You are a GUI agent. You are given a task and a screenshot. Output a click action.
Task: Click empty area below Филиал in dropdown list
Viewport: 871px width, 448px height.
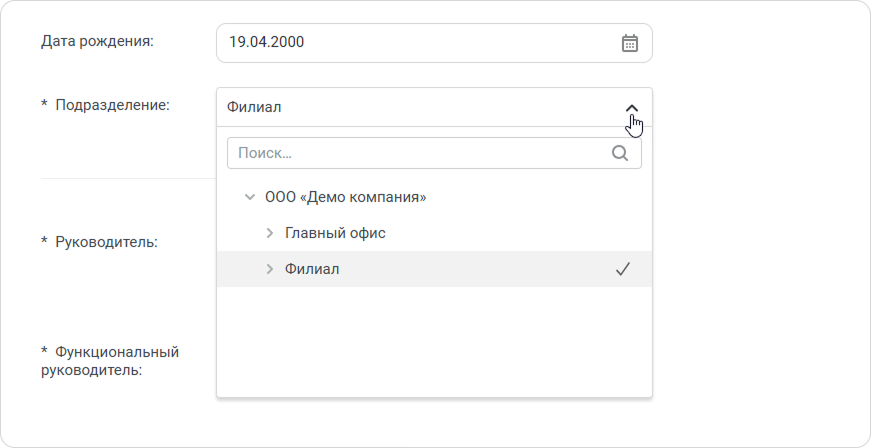[x=434, y=341]
